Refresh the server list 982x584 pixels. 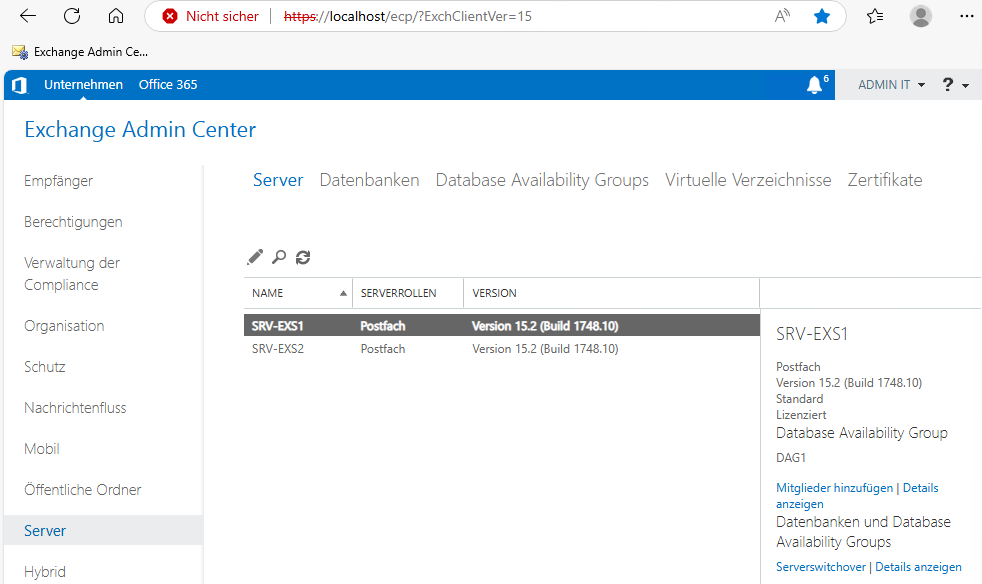pos(303,257)
